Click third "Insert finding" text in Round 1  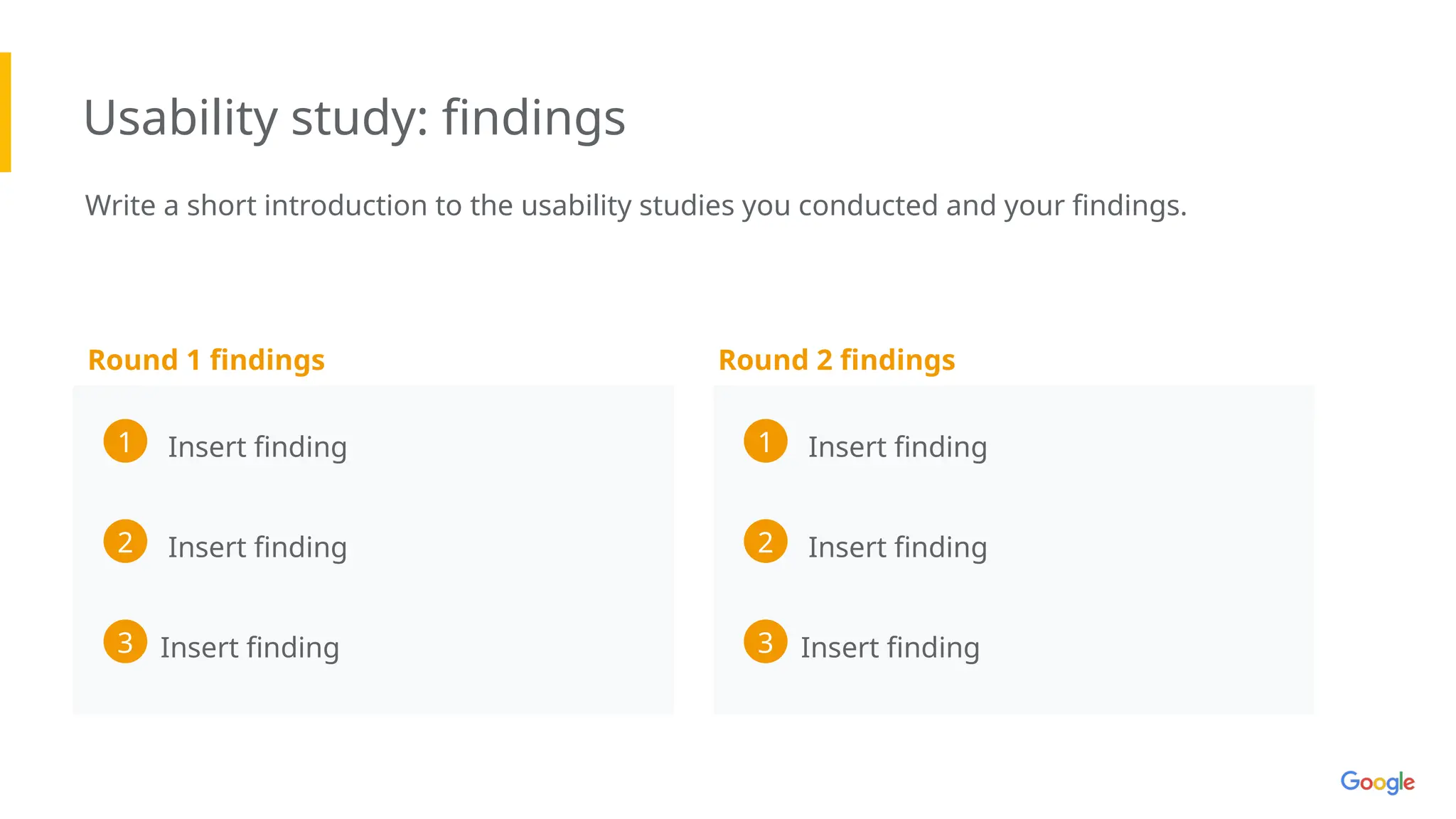pyautogui.click(x=250, y=648)
